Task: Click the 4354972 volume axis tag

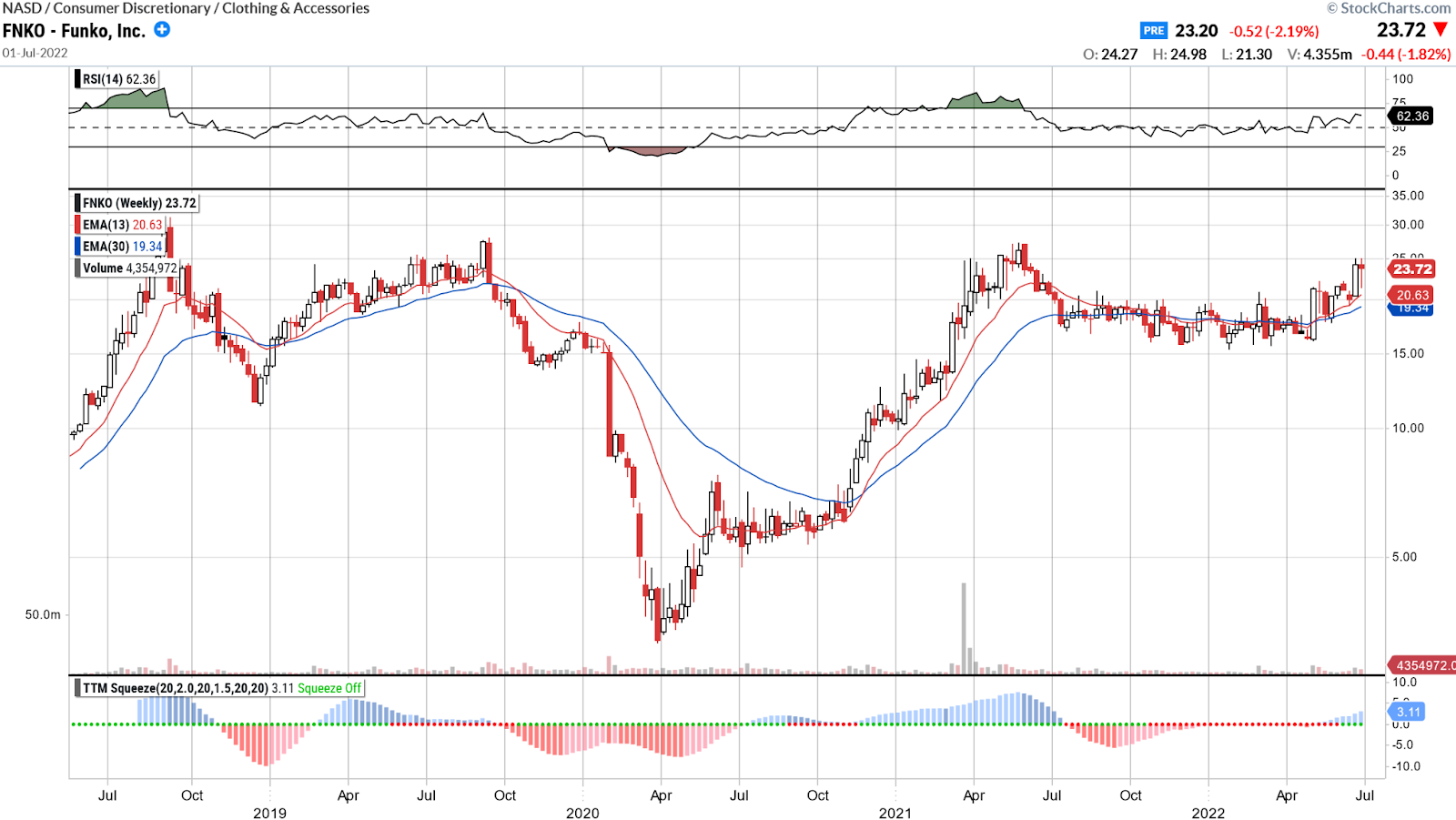Action: [1421, 665]
